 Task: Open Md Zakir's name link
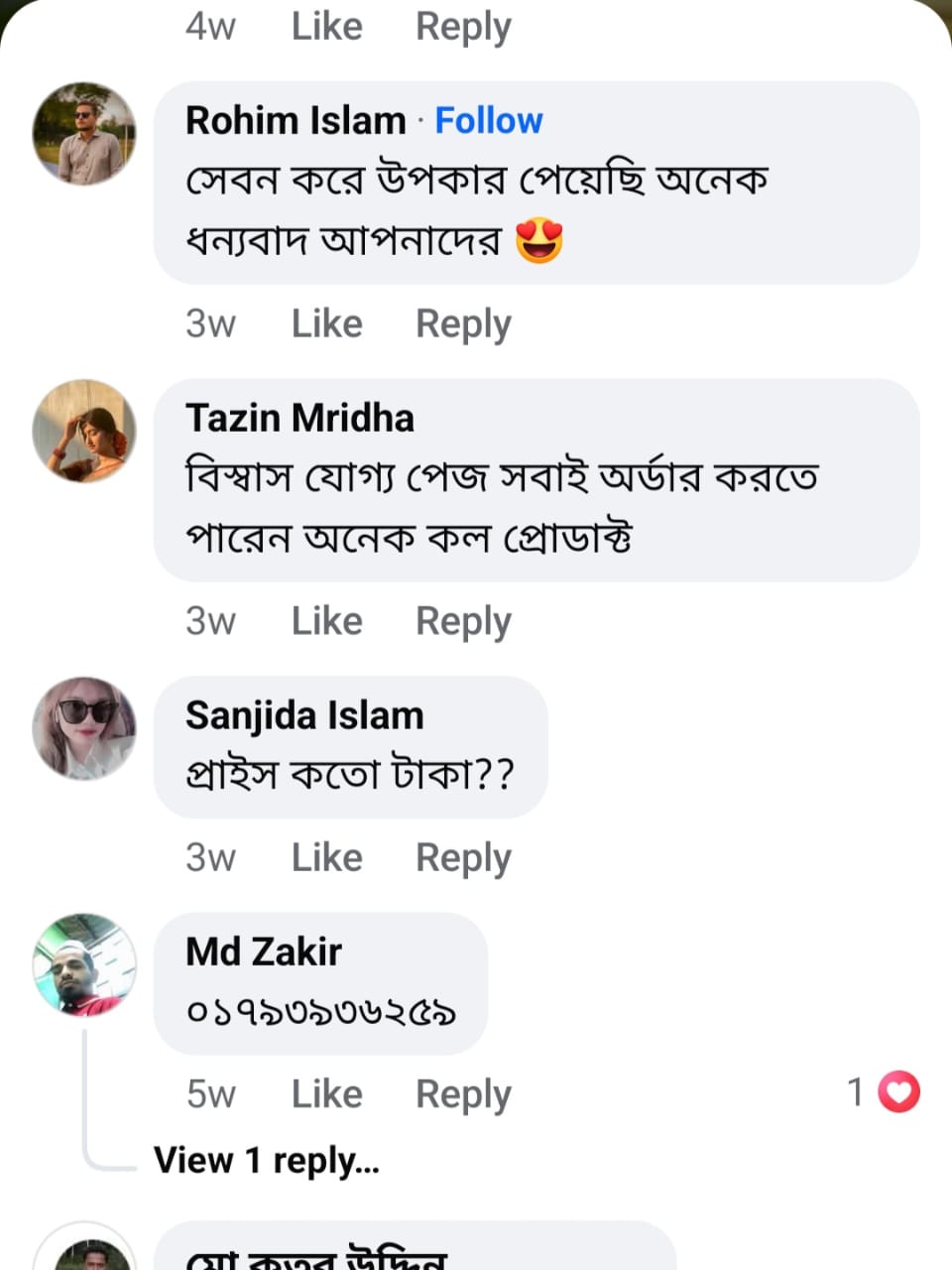264,952
